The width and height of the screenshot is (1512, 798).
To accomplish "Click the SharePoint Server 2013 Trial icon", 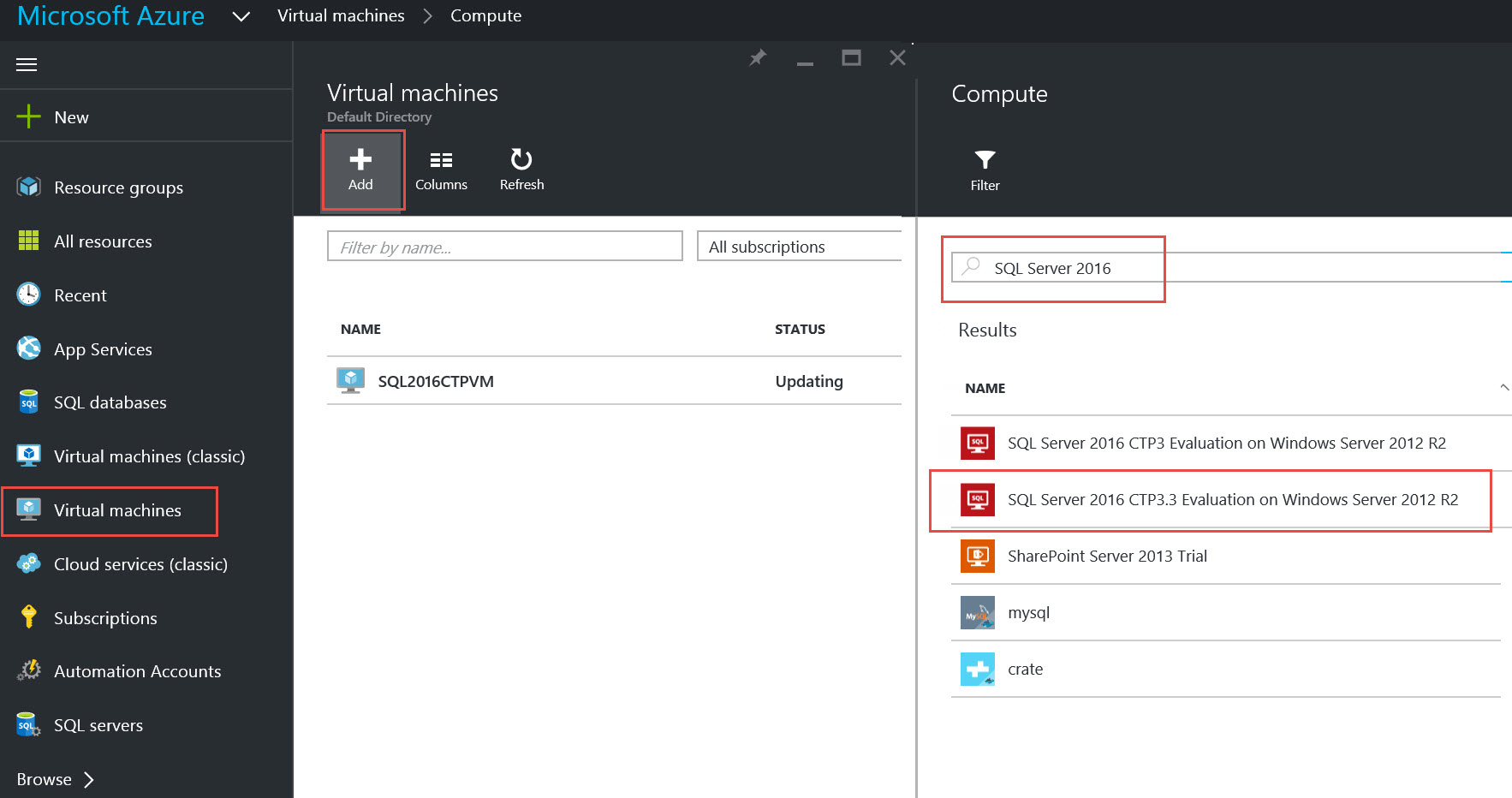I will click(977, 556).
